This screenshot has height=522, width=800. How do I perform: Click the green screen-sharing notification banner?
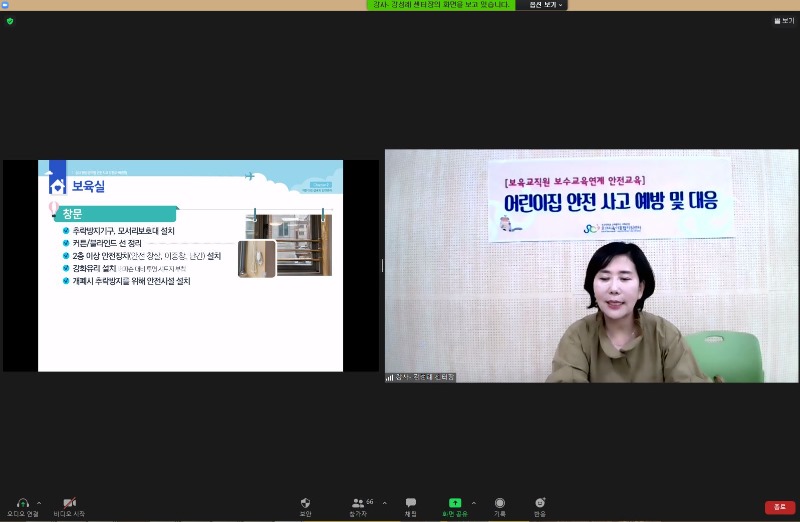point(440,5)
